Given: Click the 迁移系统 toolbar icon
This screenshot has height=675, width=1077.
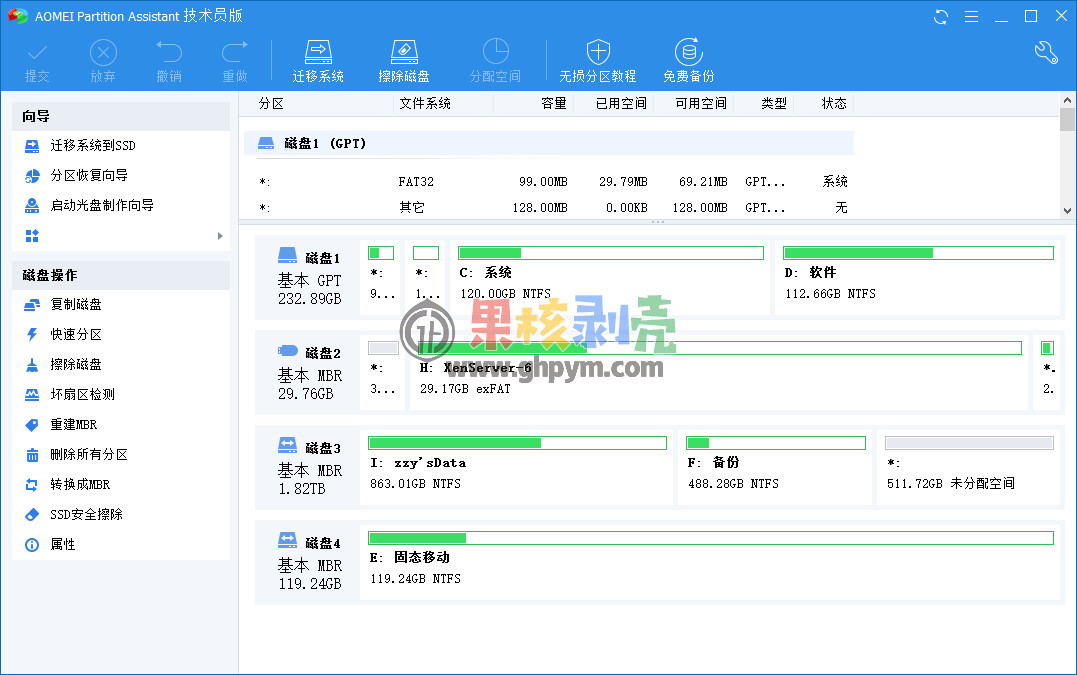Looking at the screenshot, I should 318,52.
